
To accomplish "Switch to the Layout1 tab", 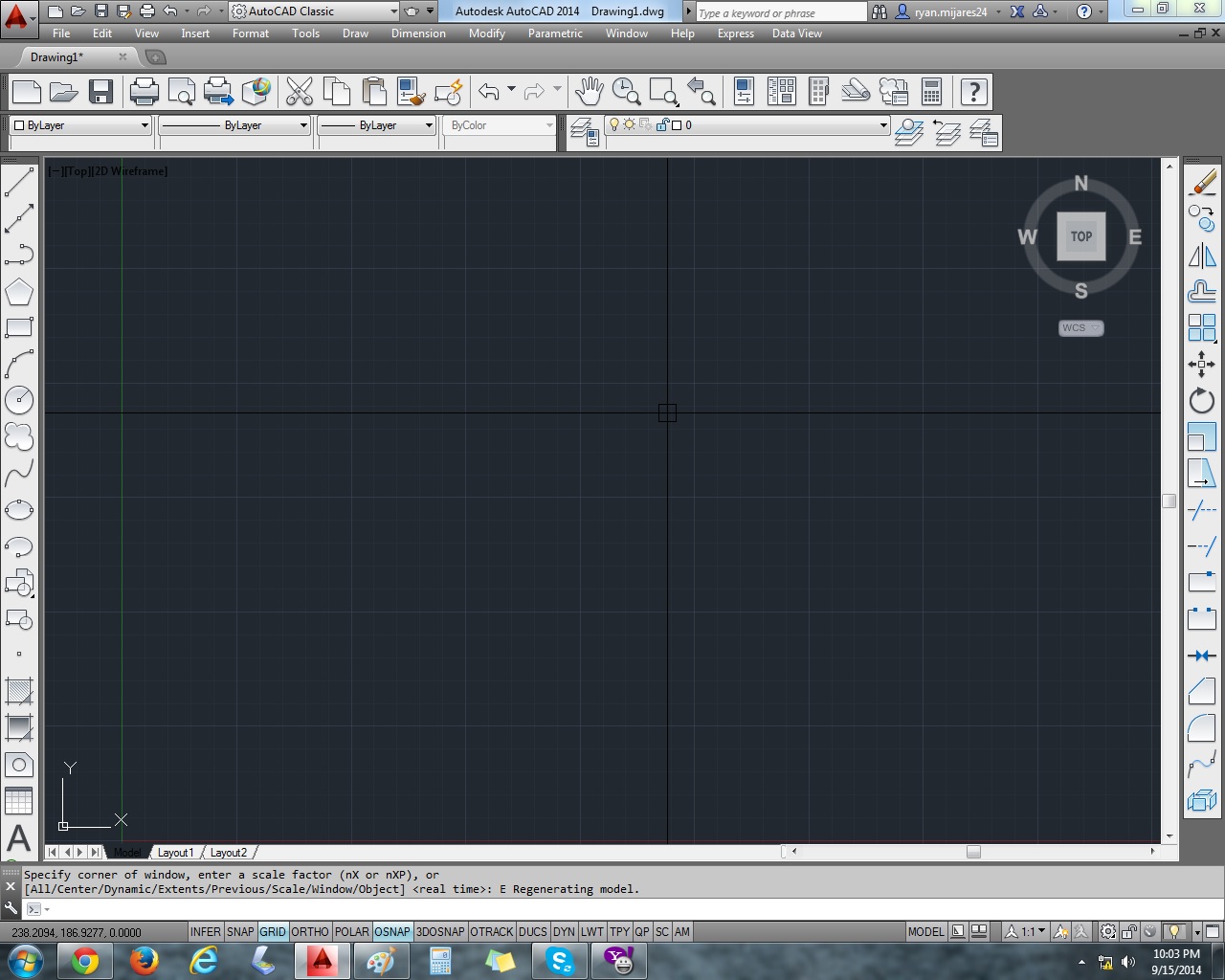I will [175, 852].
